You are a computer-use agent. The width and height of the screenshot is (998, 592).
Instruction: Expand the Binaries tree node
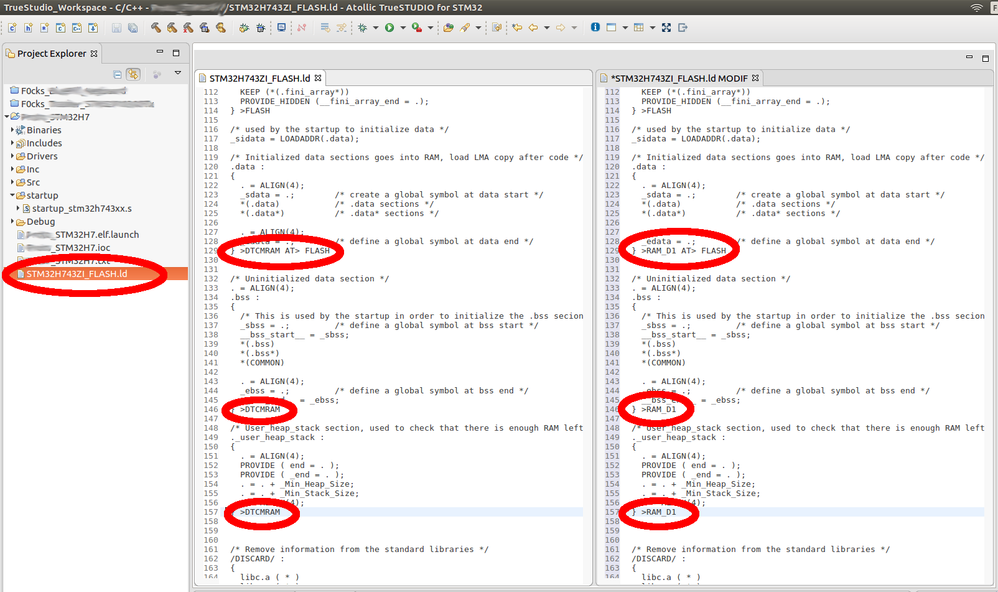[x=12, y=130]
